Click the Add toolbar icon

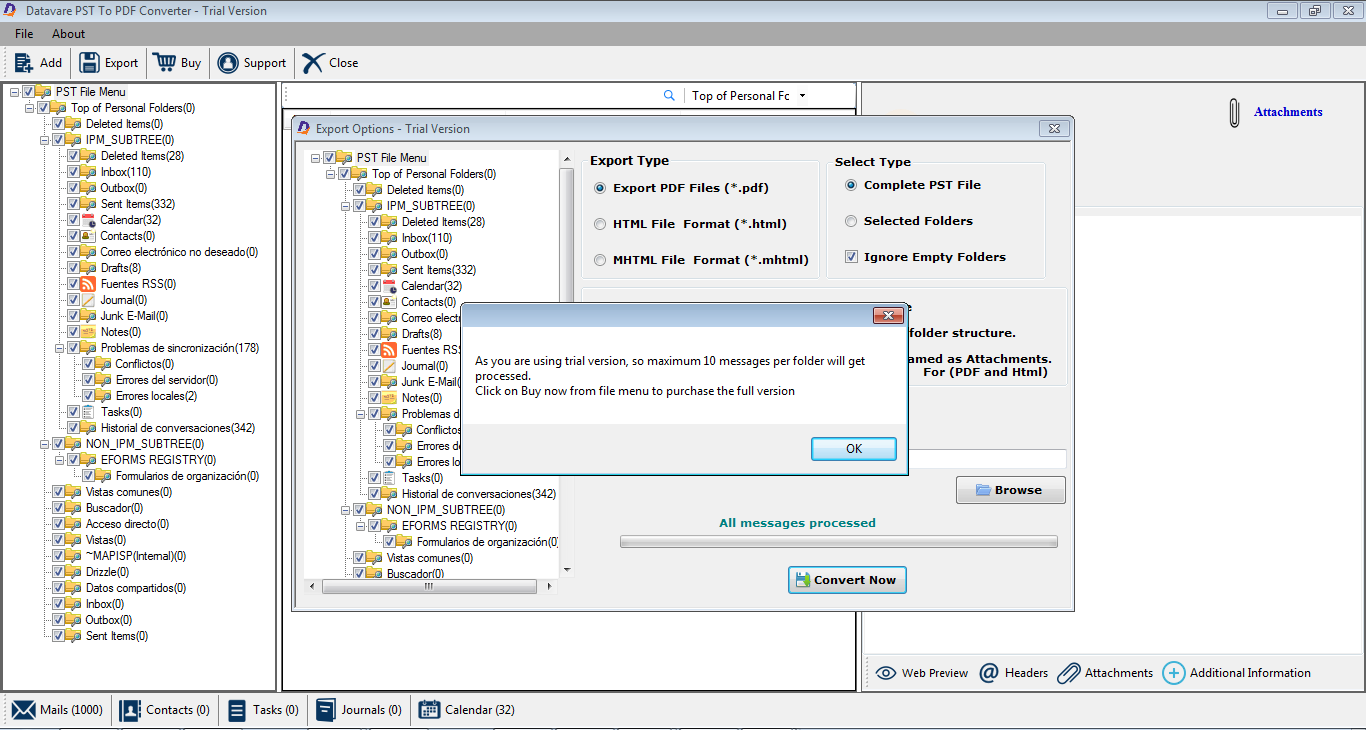23,62
